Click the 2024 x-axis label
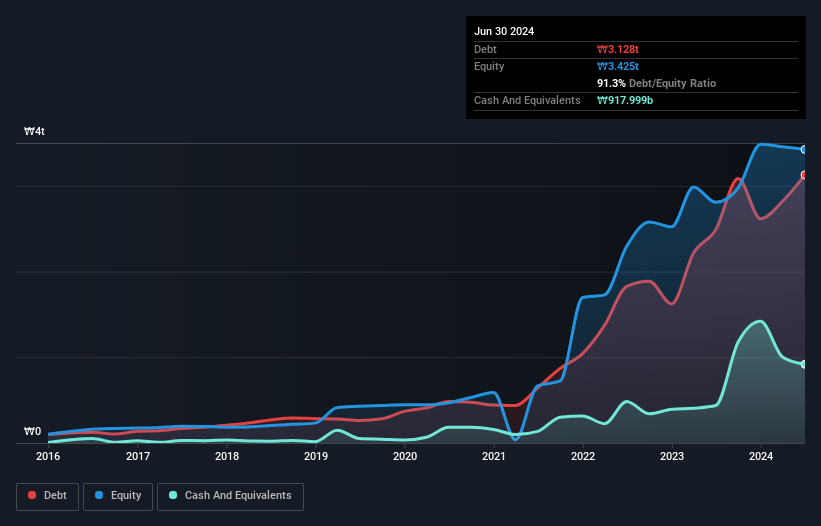Screen dimensions: 821x526 point(761,456)
